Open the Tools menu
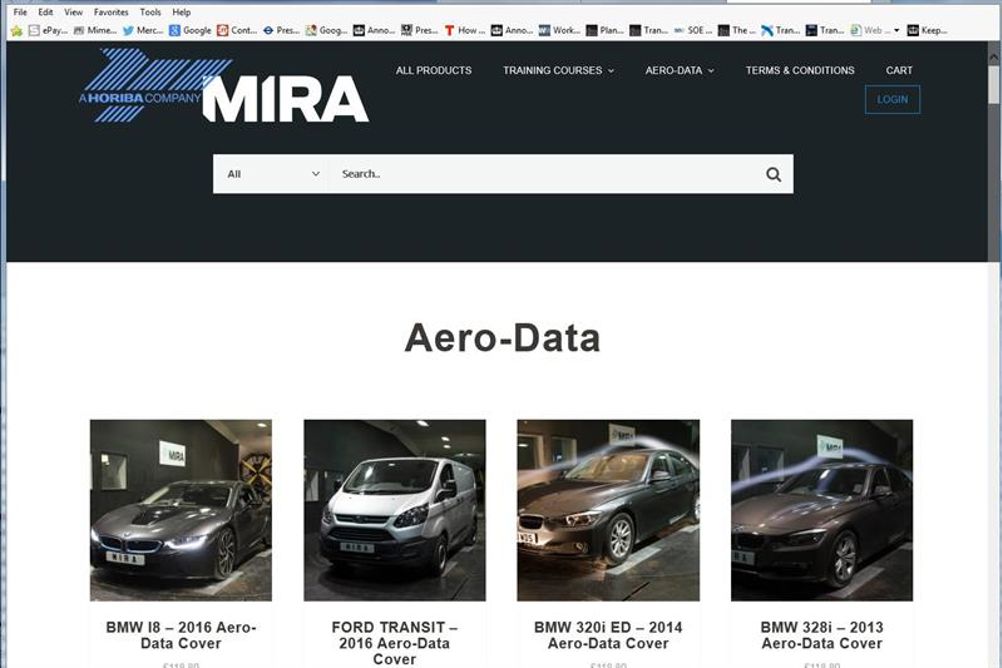 [150, 12]
